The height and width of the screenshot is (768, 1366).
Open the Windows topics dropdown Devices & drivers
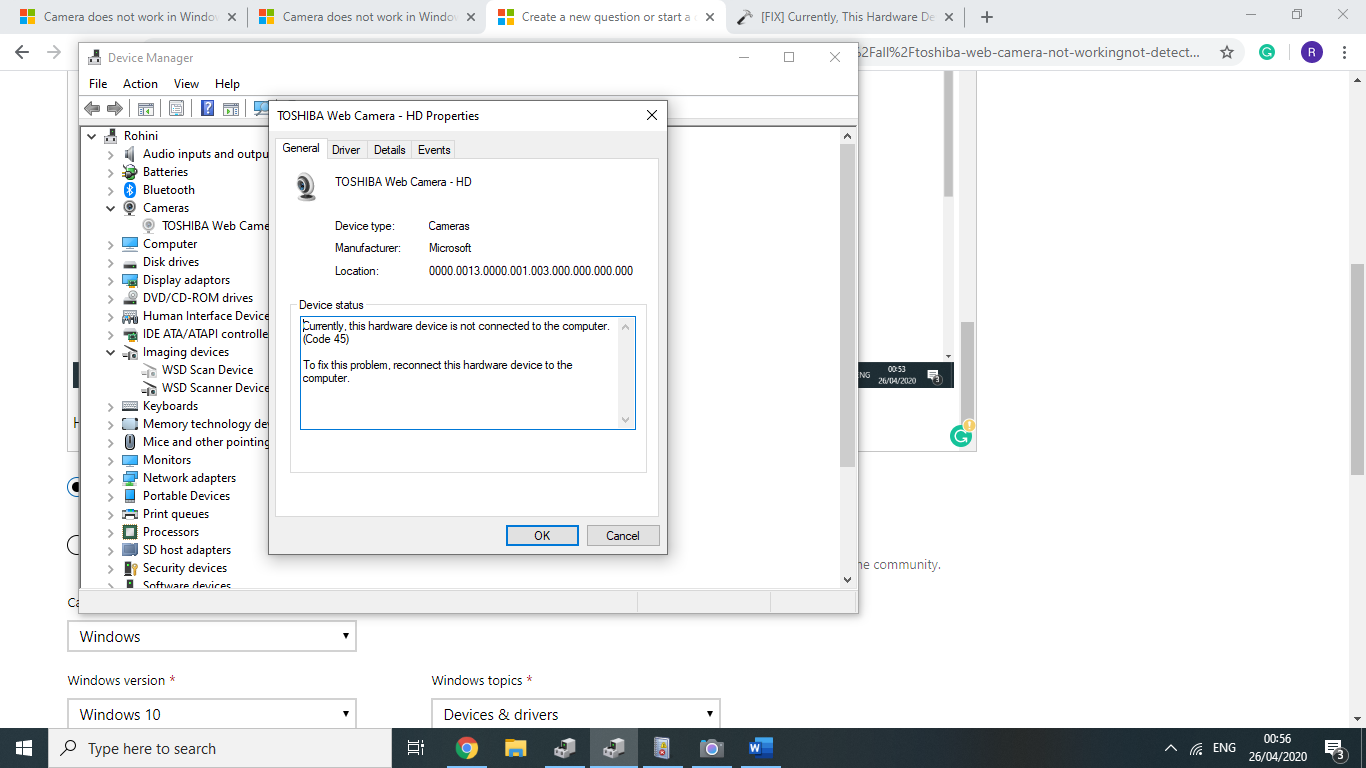pyautogui.click(x=576, y=714)
